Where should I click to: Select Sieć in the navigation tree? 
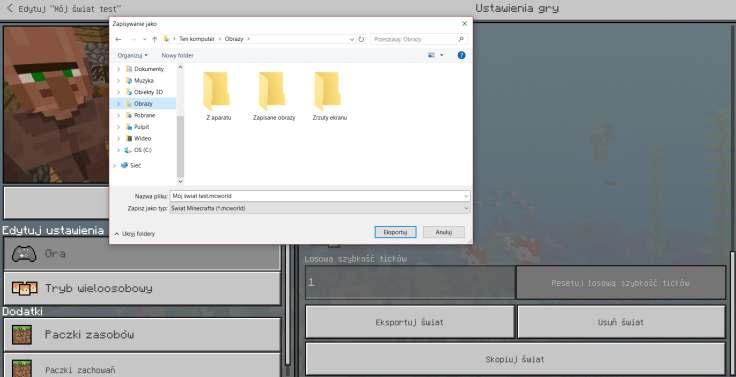pyautogui.click(x=135, y=165)
